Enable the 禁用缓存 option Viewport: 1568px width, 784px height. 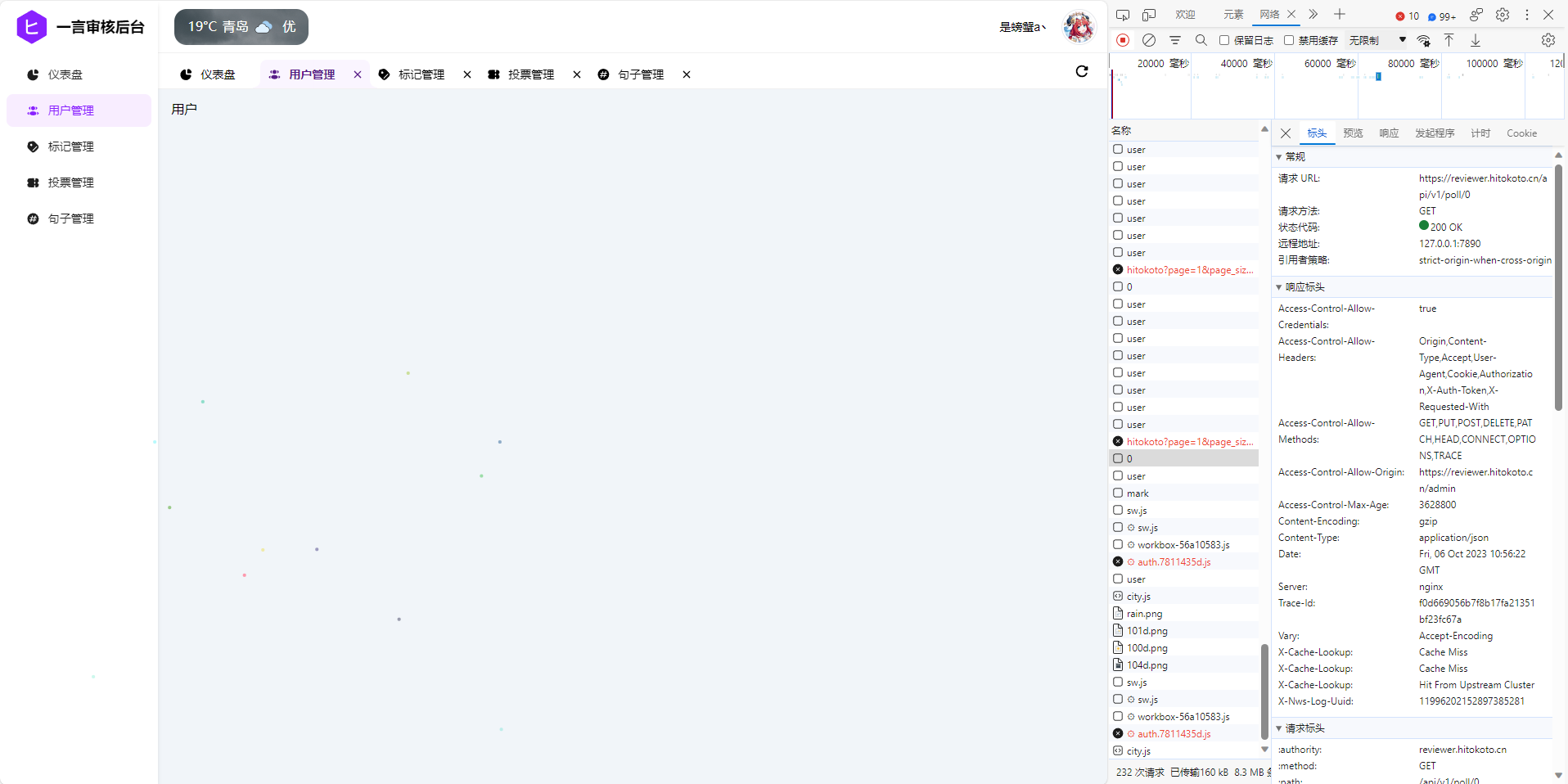1289,40
